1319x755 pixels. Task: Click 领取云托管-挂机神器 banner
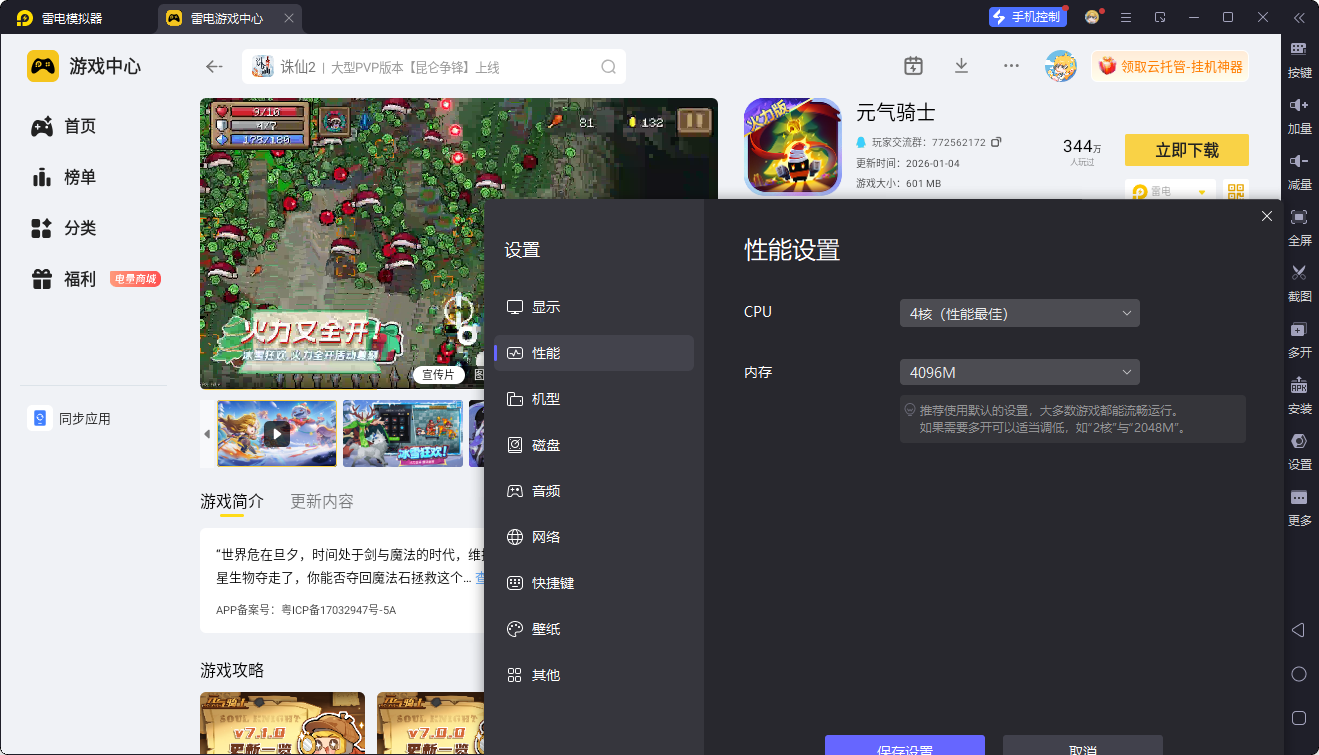pyautogui.click(x=1170, y=67)
